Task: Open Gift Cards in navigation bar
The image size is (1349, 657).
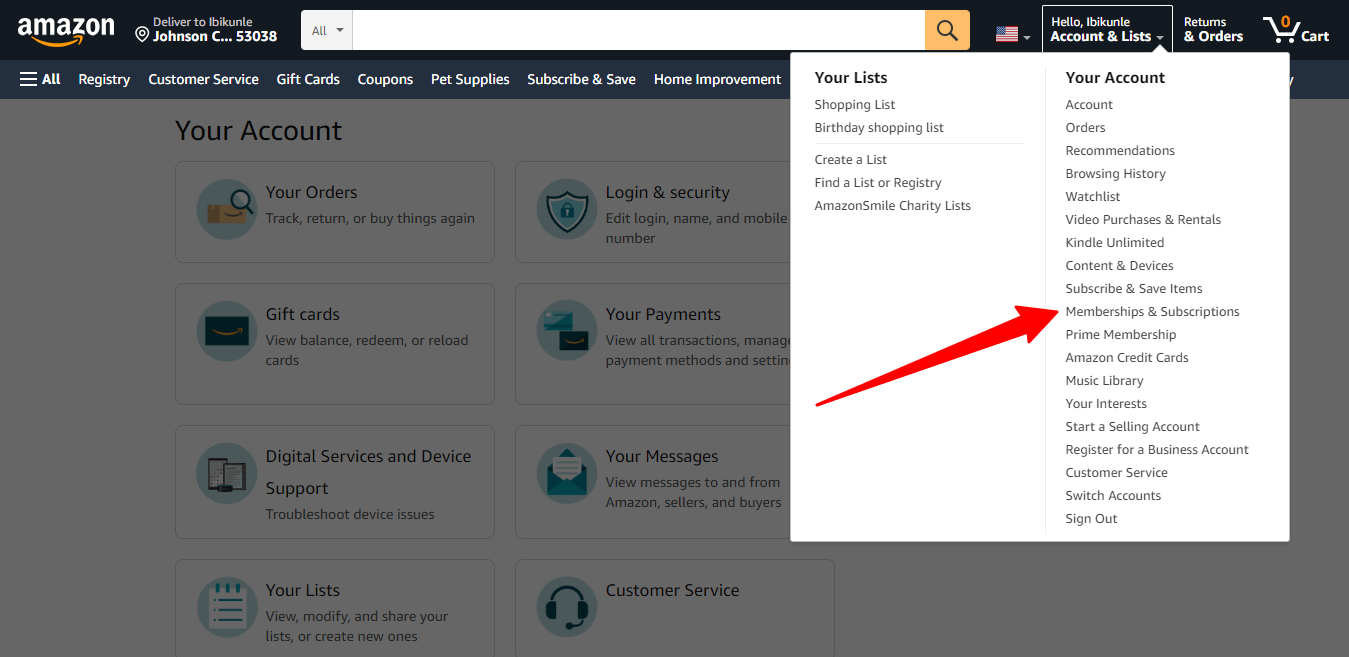Action: 308,79
